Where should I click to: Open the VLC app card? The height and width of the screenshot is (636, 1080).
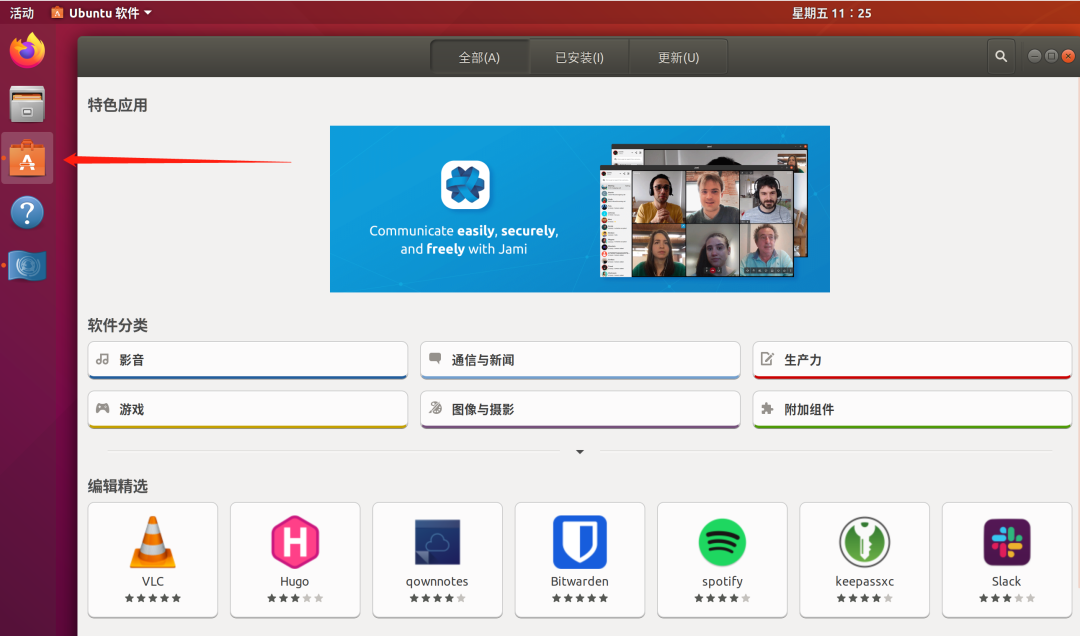coord(153,560)
